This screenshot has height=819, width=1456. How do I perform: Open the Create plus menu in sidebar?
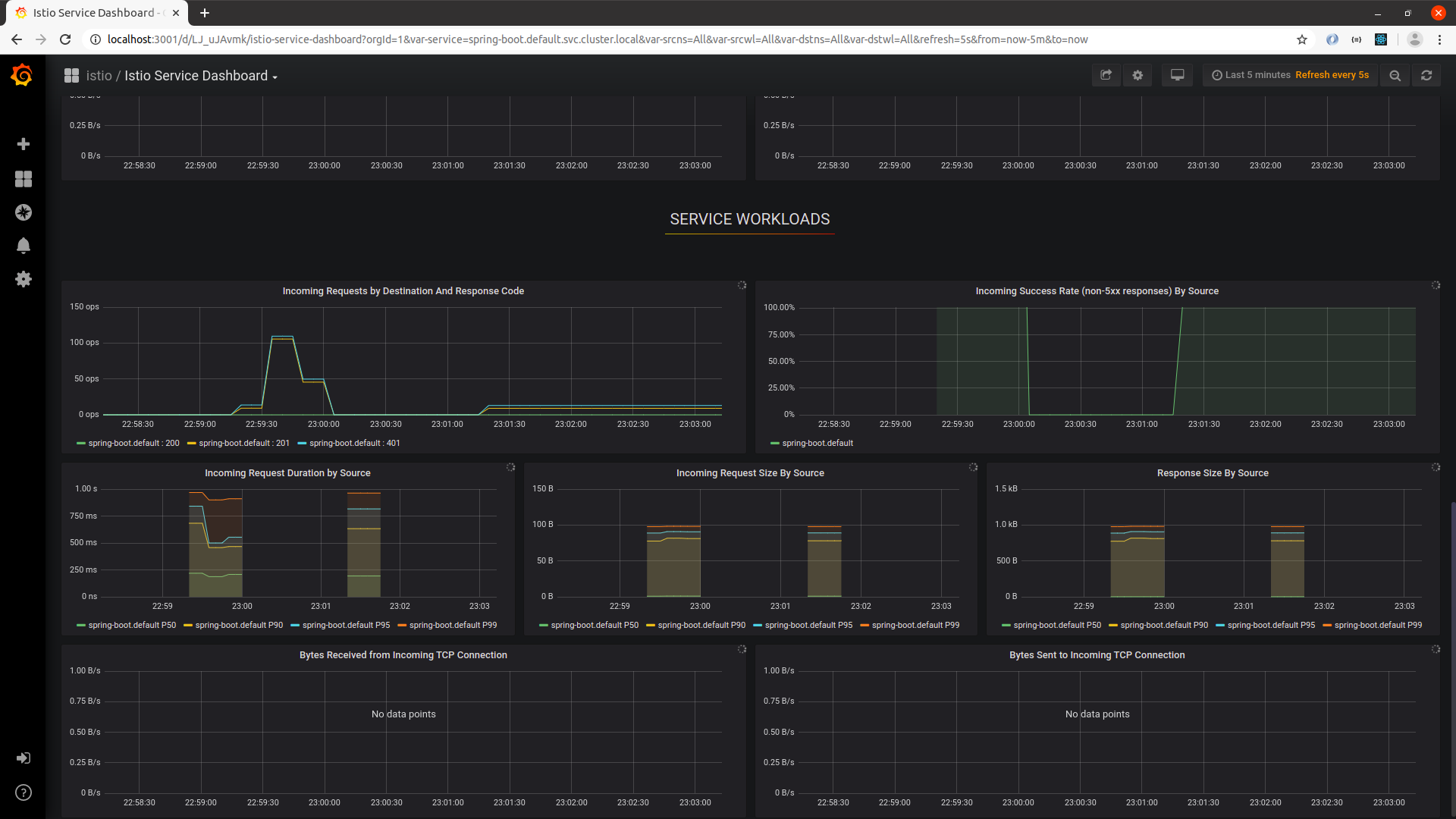click(24, 144)
